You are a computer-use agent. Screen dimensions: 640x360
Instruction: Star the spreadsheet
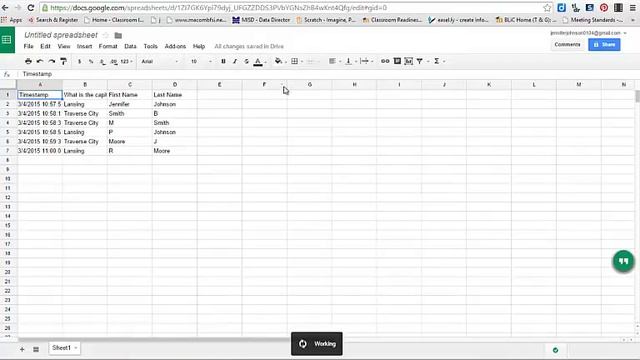pyautogui.click(x=106, y=35)
